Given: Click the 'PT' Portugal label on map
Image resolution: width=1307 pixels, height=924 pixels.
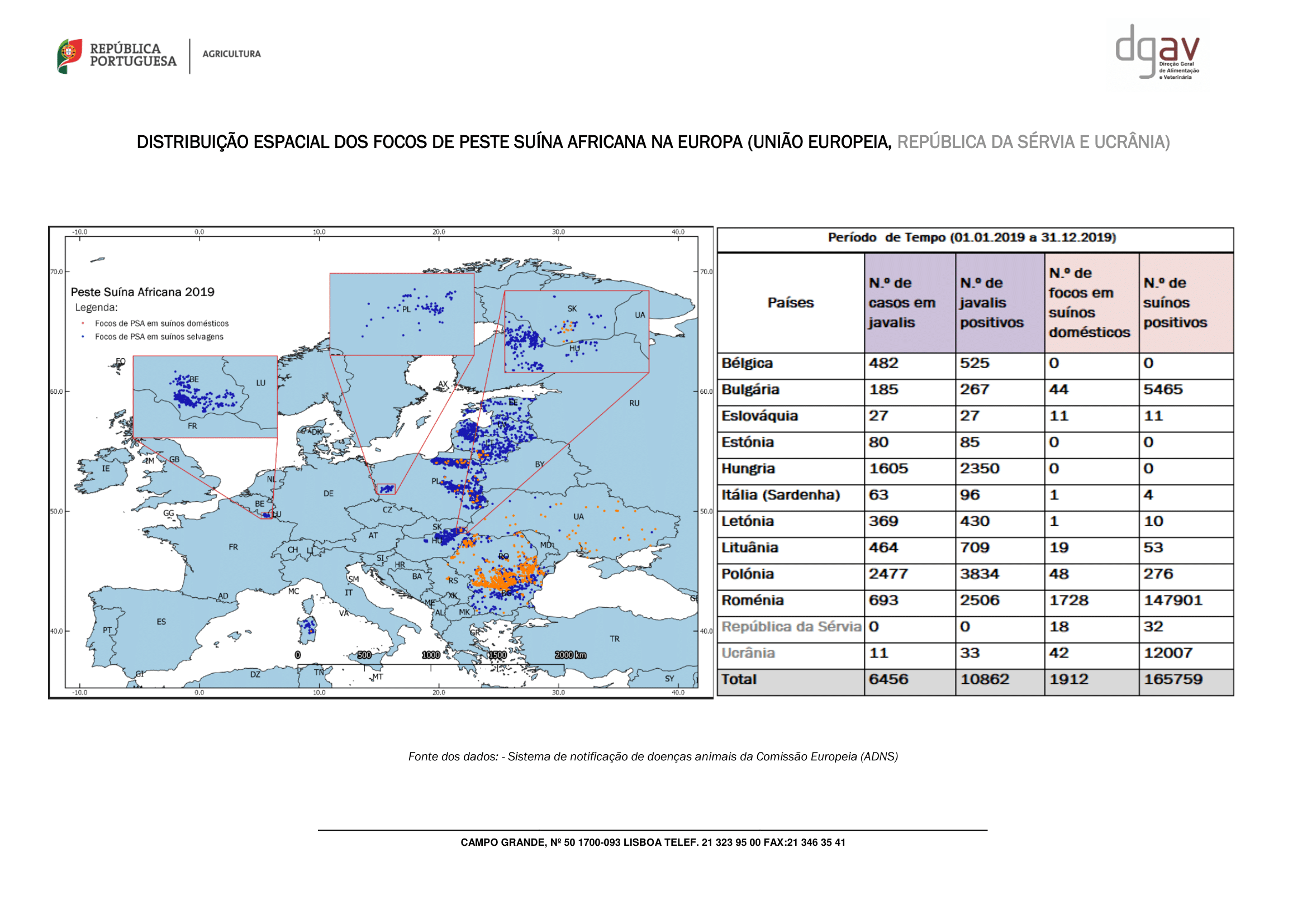Looking at the screenshot, I should 108,630.
